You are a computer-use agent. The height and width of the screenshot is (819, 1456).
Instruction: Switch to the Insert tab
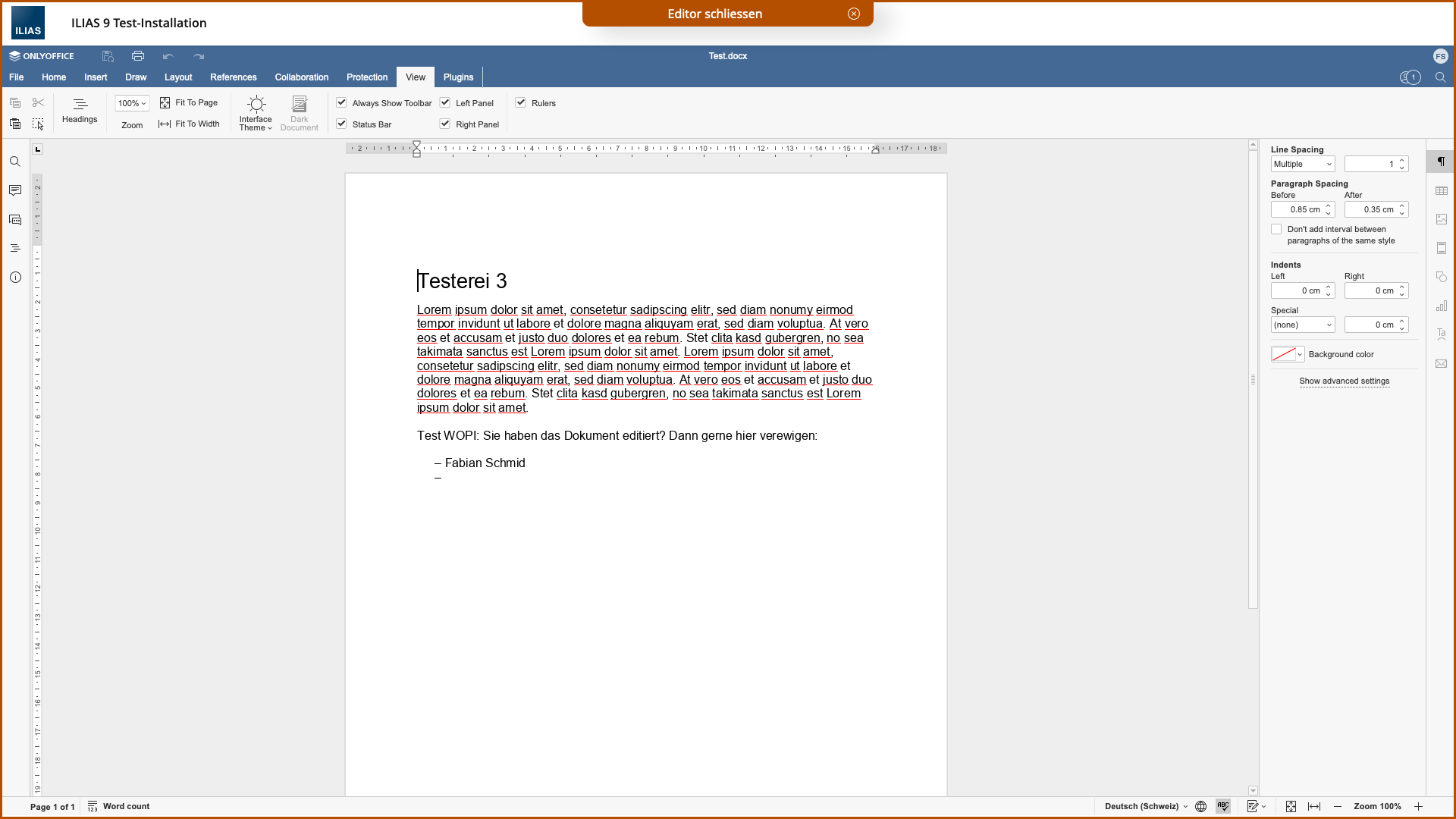click(96, 77)
